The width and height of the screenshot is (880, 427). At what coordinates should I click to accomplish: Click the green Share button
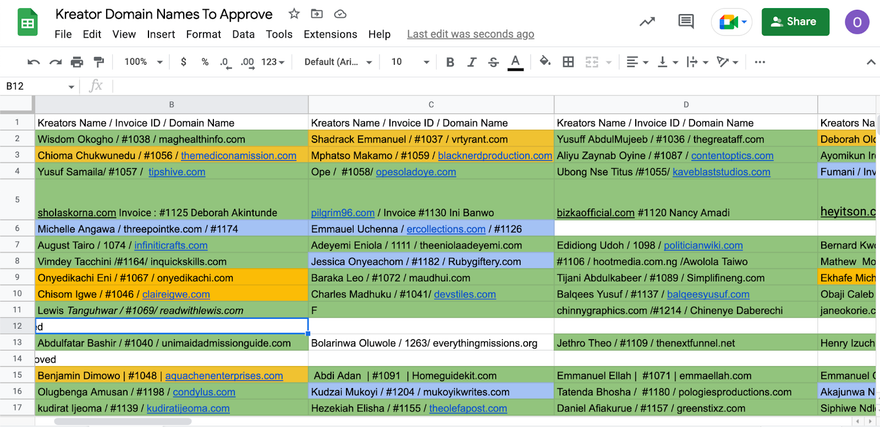click(795, 22)
